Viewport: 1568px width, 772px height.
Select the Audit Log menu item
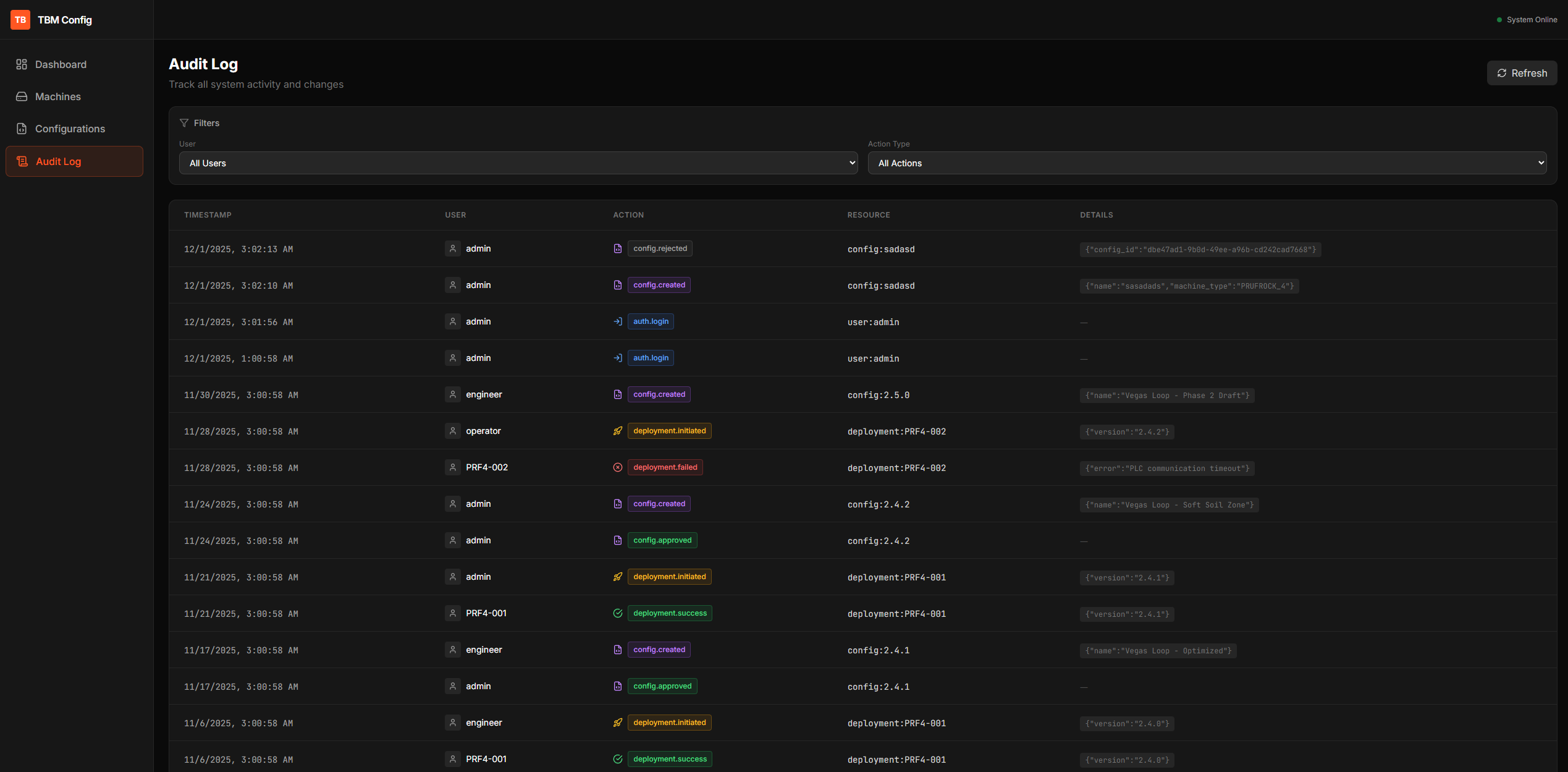pyautogui.click(x=74, y=161)
